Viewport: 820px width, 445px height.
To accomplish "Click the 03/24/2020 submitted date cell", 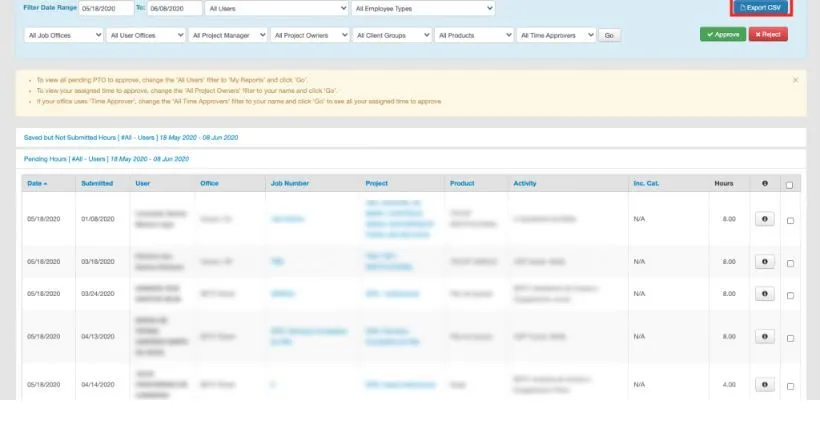I will [x=98, y=294].
